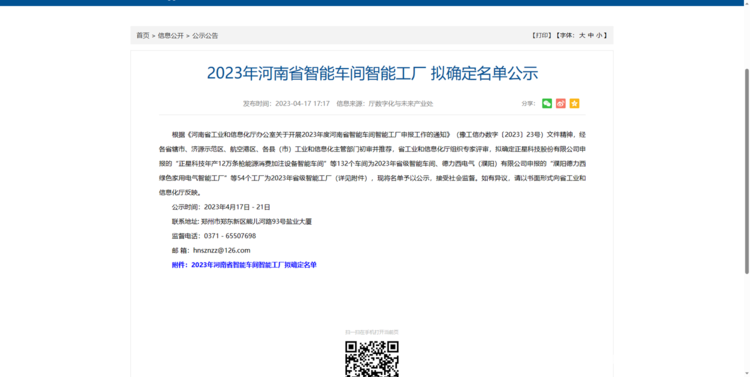
Task: Go to 首页 in the breadcrumb
Action: pos(143,35)
